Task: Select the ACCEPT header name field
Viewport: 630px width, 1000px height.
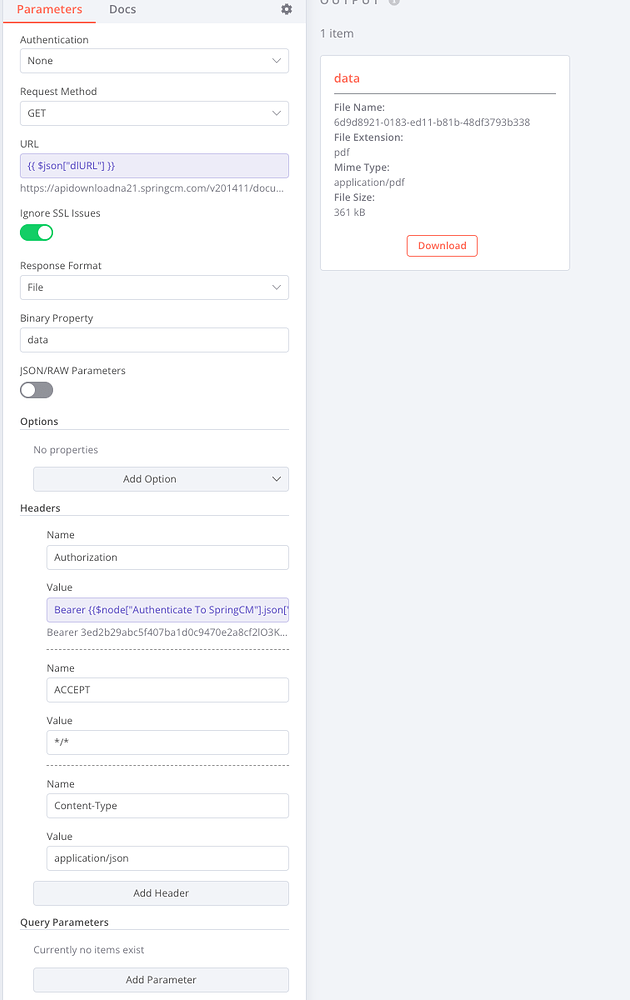Action: pyautogui.click(x=167, y=689)
